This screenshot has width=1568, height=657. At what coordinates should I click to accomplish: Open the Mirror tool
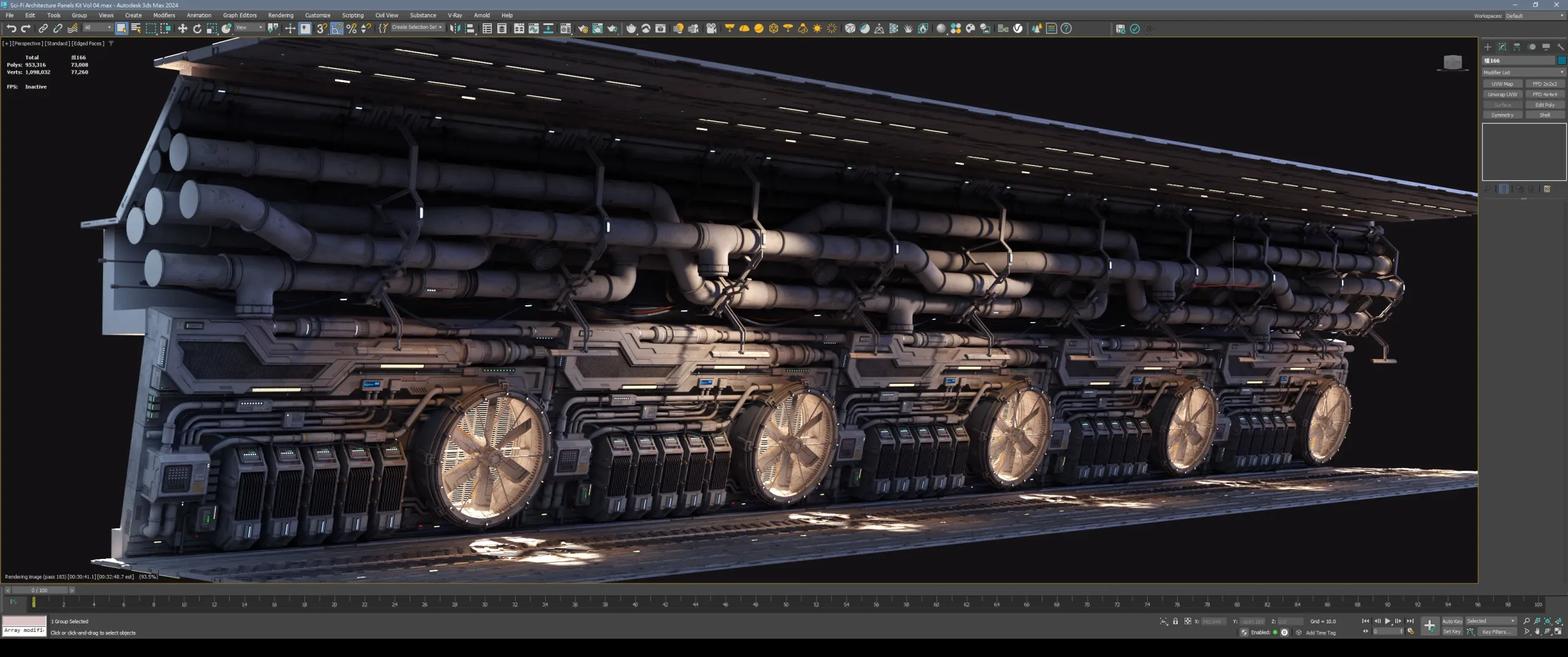[x=454, y=29]
